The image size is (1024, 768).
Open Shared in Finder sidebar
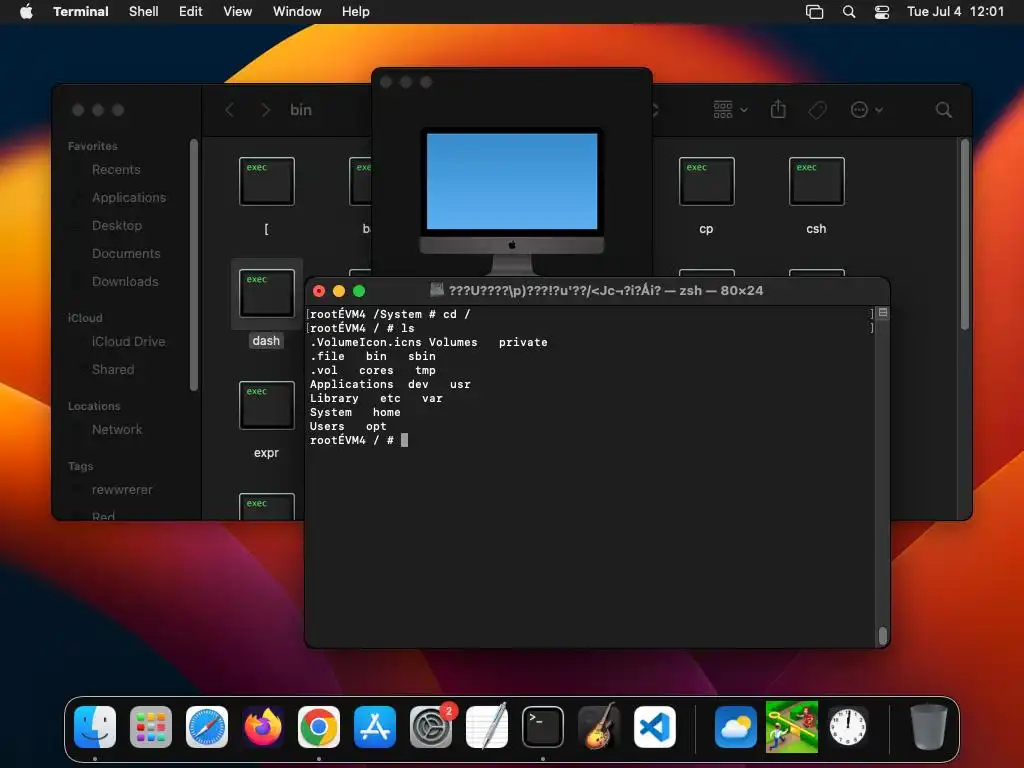(113, 370)
